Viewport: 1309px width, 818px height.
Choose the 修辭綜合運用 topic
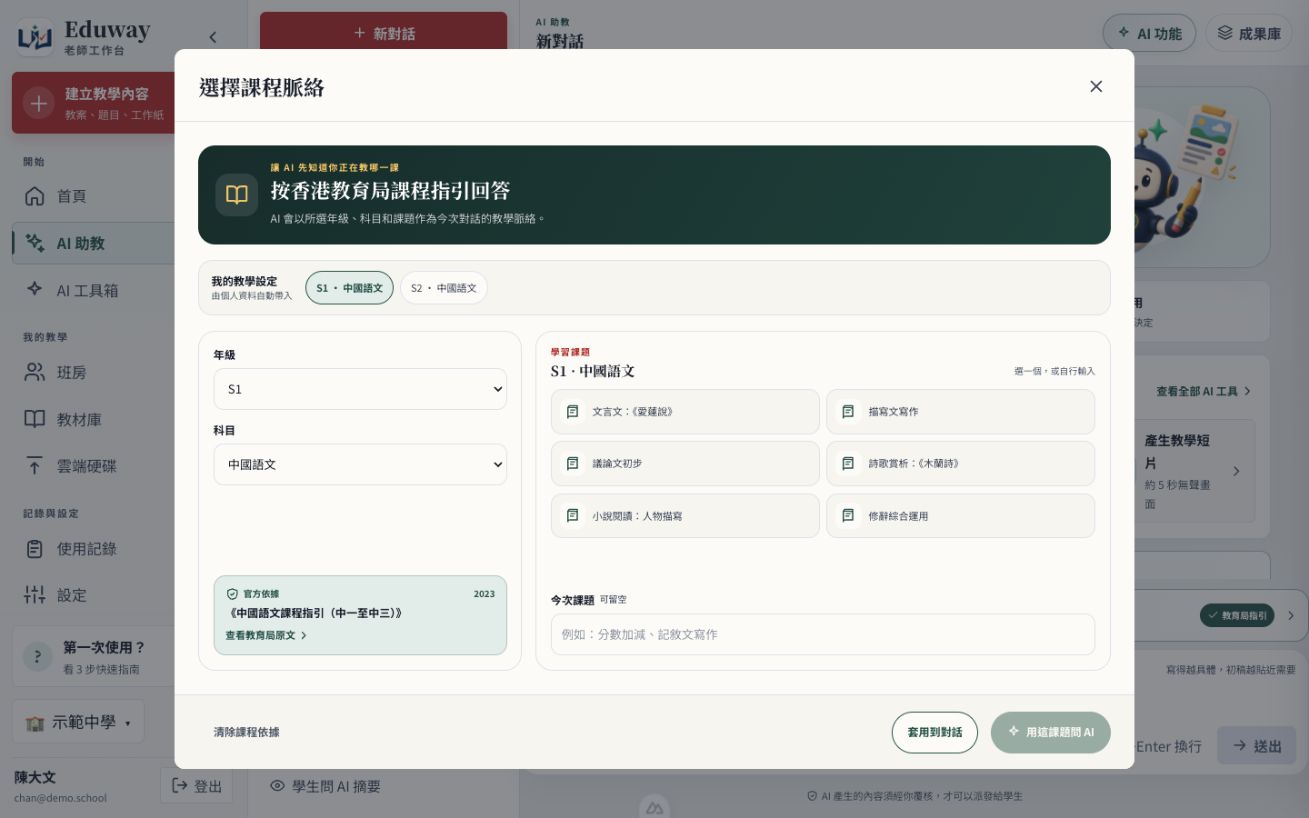(960, 516)
